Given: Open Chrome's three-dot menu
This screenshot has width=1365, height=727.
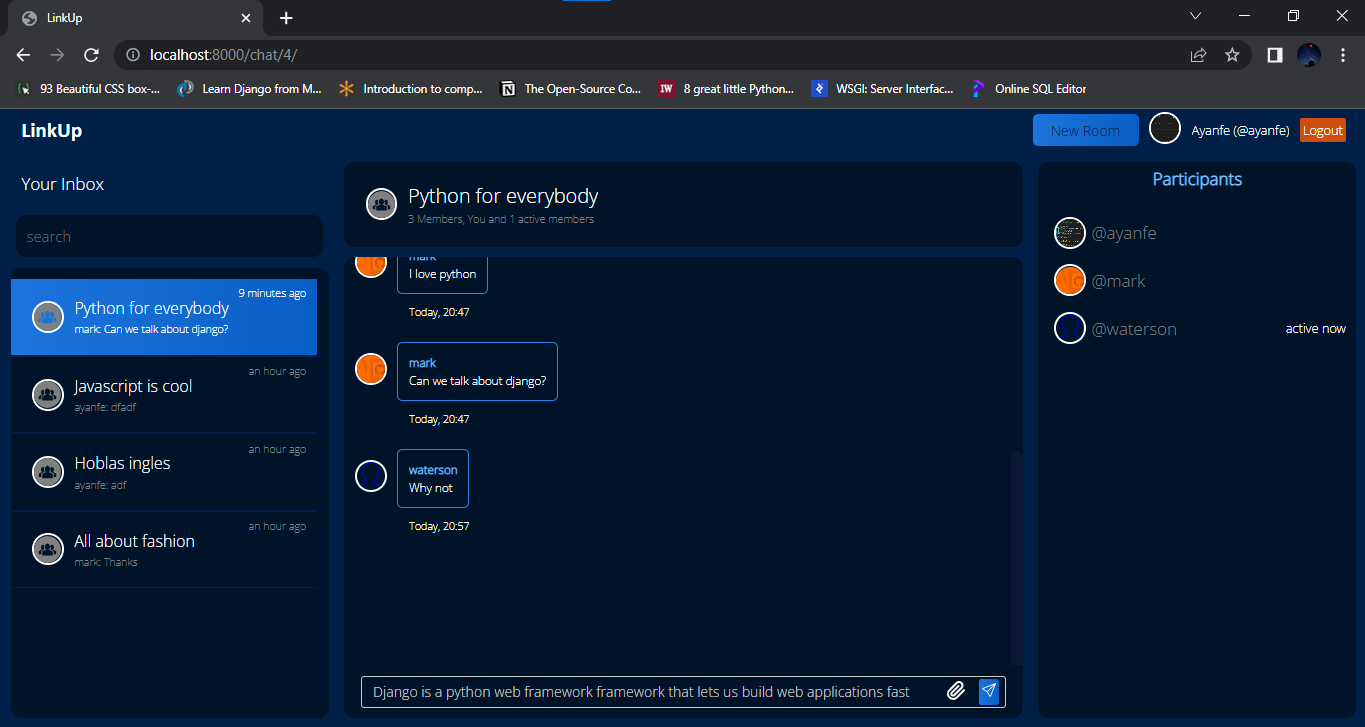Looking at the screenshot, I should coord(1343,55).
